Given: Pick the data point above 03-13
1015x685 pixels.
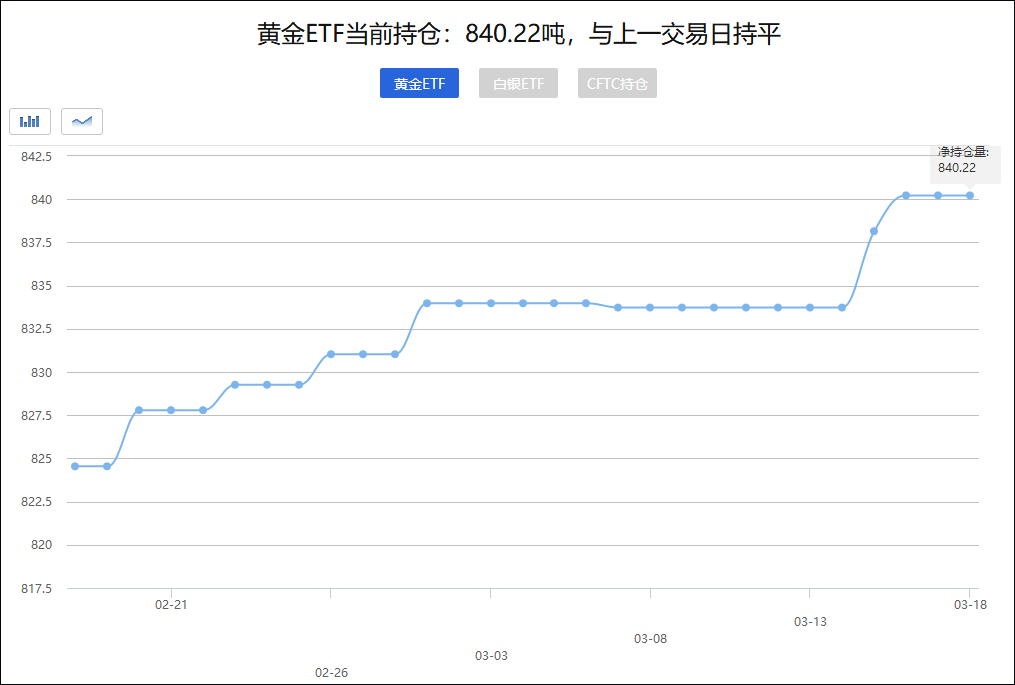Looking at the screenshot, I should (x=810, y=307).
